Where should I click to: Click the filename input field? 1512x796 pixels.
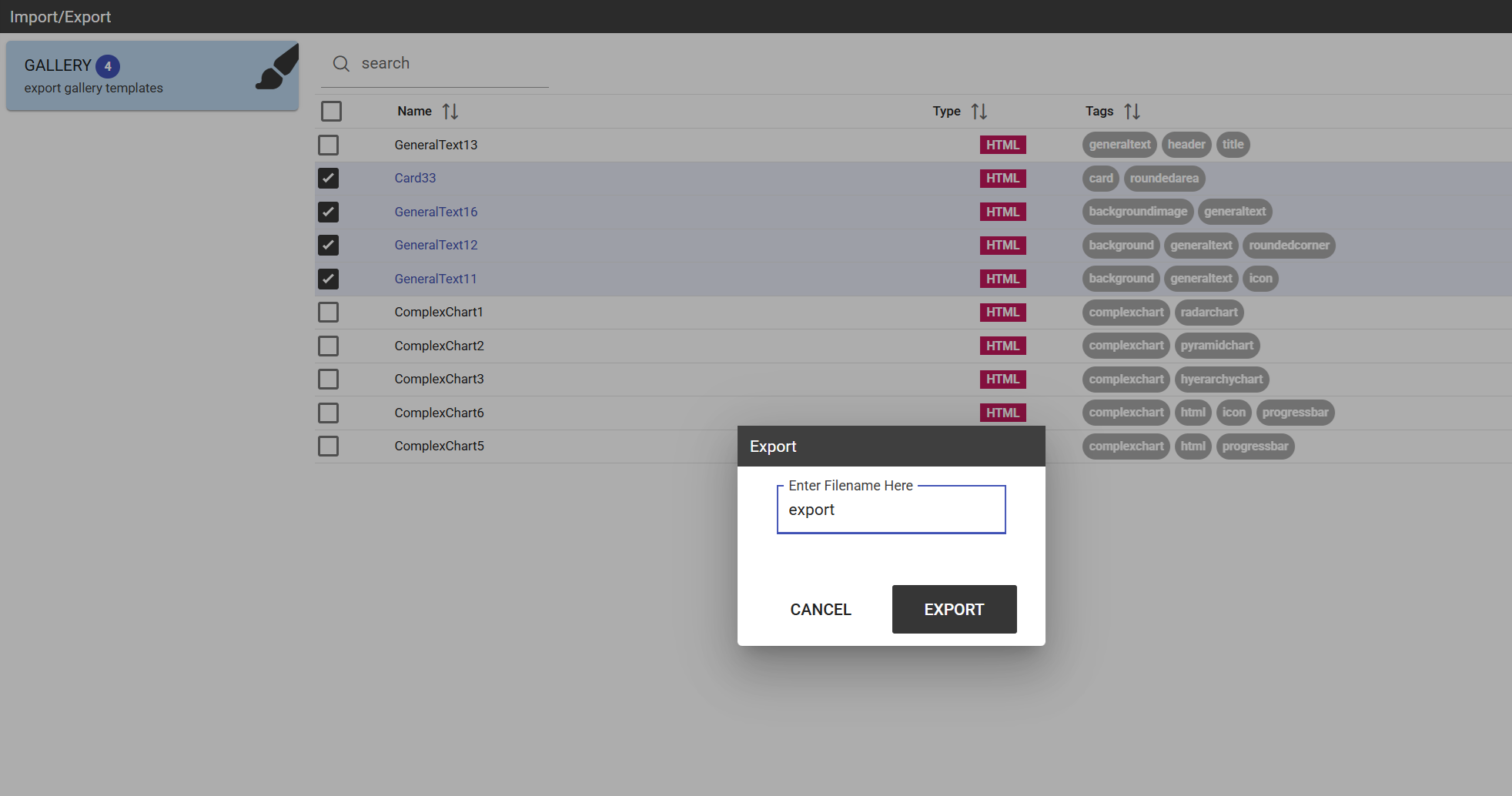[891, 510]
